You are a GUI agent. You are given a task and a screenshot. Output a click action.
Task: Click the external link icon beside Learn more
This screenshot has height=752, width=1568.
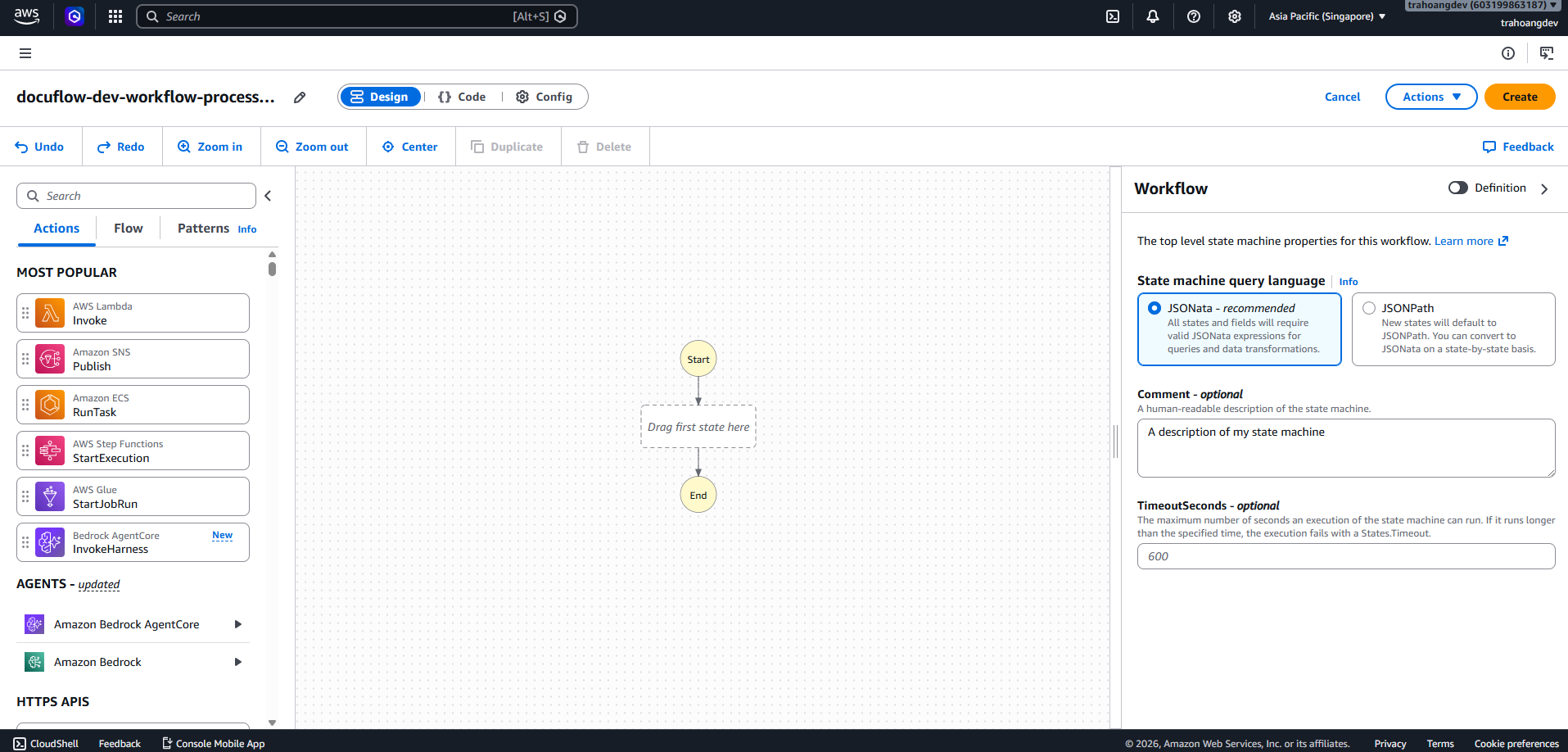tap(1503, 241)
